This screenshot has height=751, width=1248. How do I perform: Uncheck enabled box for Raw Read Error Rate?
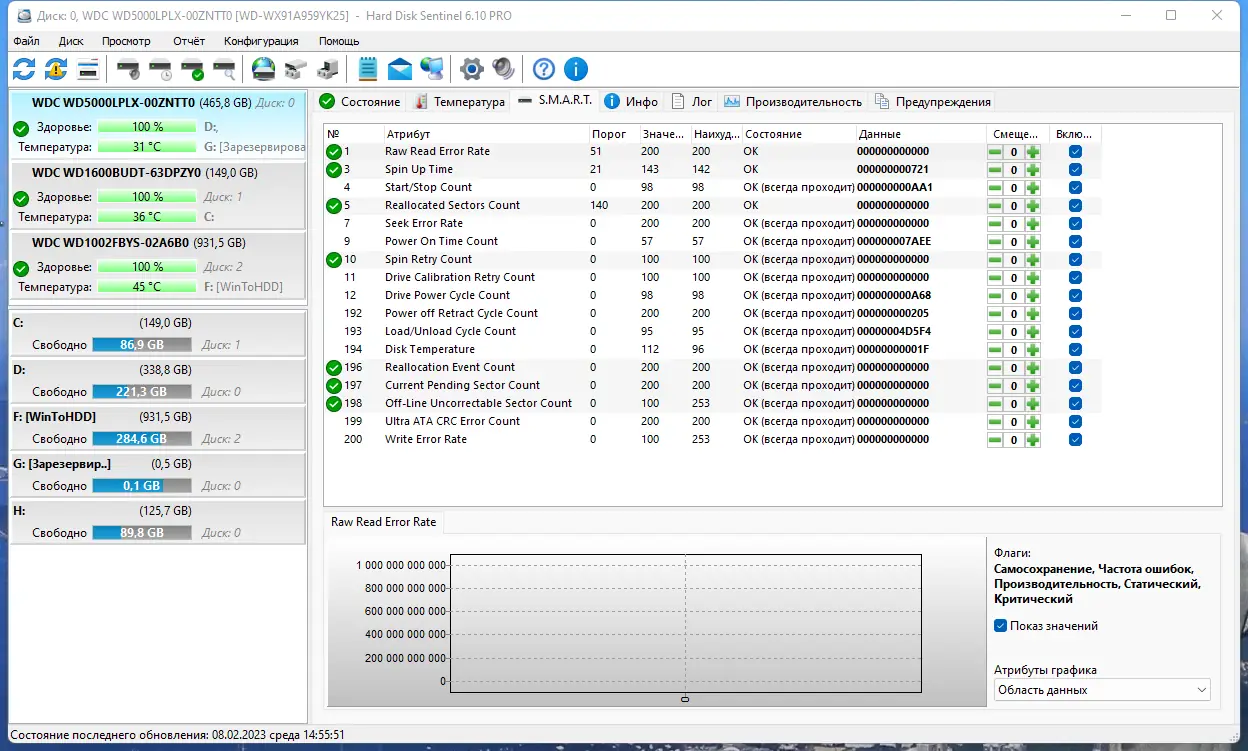(x=1075, y=152)
